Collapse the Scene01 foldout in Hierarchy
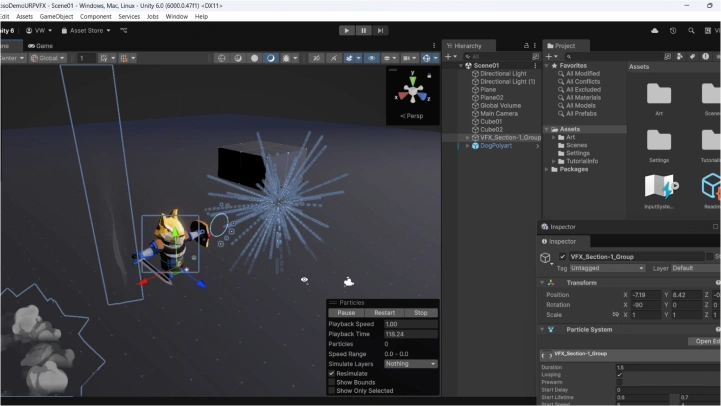This screenshot has width=721, height=406. point(461,65)
